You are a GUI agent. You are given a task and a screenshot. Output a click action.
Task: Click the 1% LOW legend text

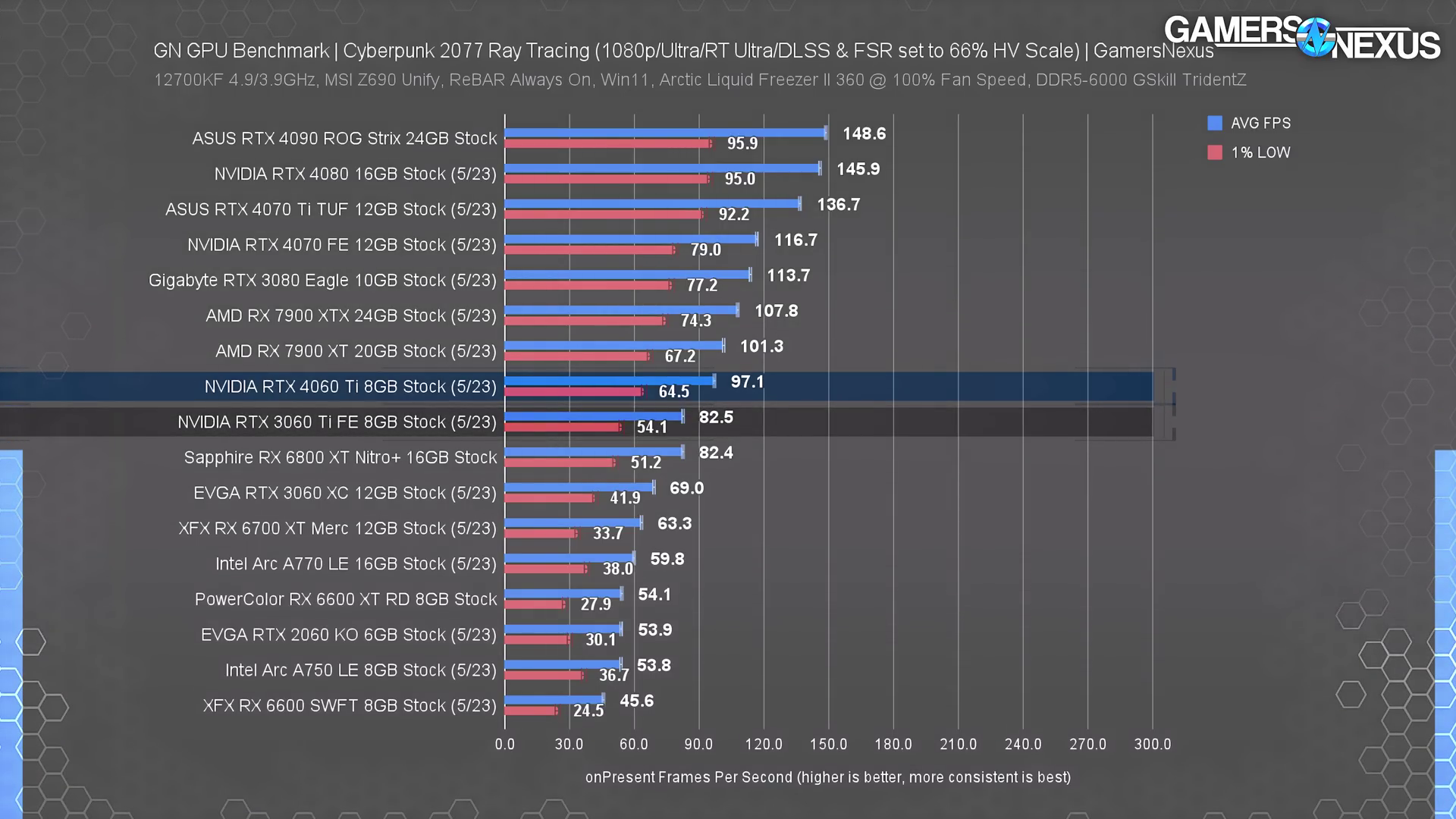1260,152
